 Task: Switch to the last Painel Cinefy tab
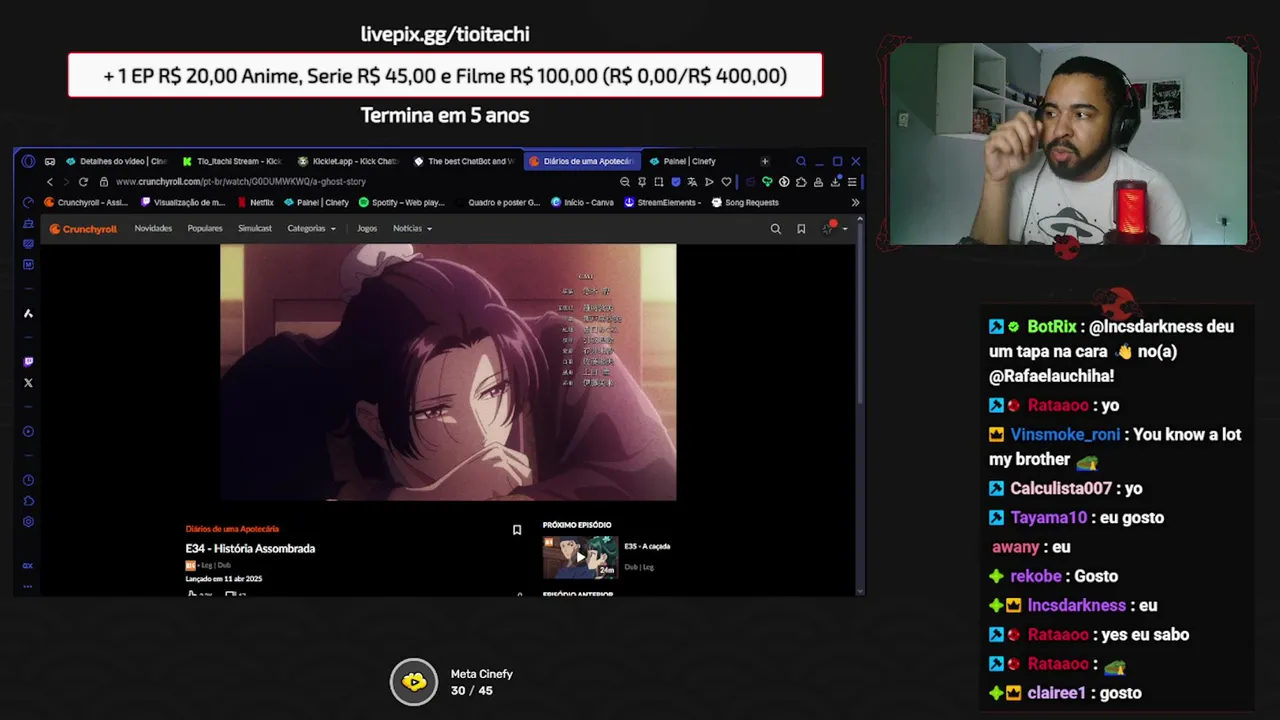point(690,161)
